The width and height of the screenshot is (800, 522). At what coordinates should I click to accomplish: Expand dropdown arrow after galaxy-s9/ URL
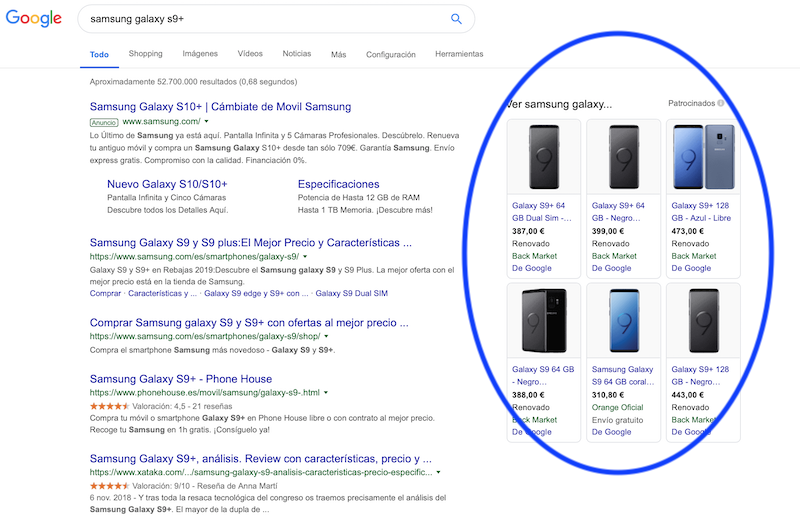(306, 257)
